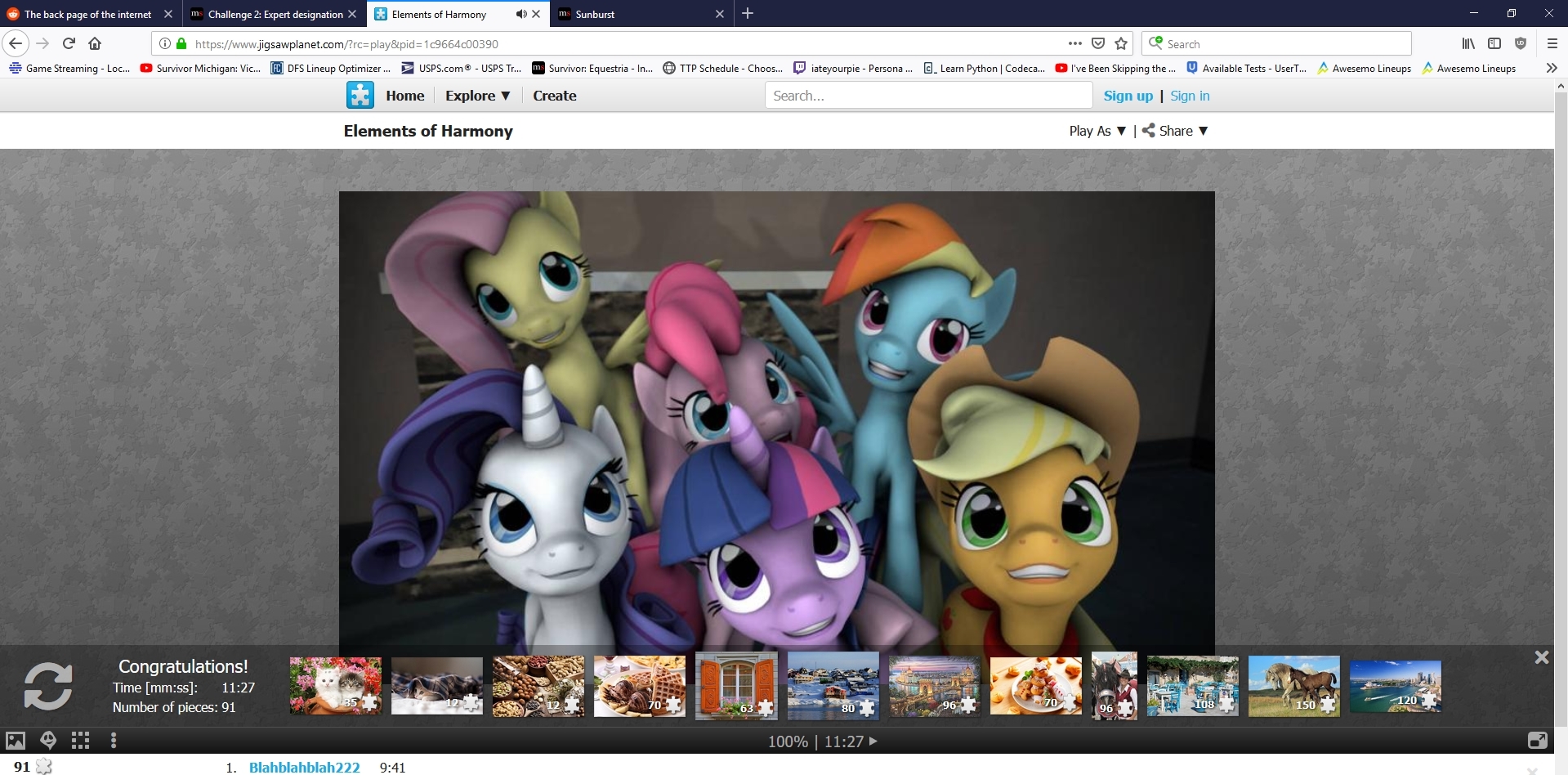Click the browser address bar URL

pos(346,44)
